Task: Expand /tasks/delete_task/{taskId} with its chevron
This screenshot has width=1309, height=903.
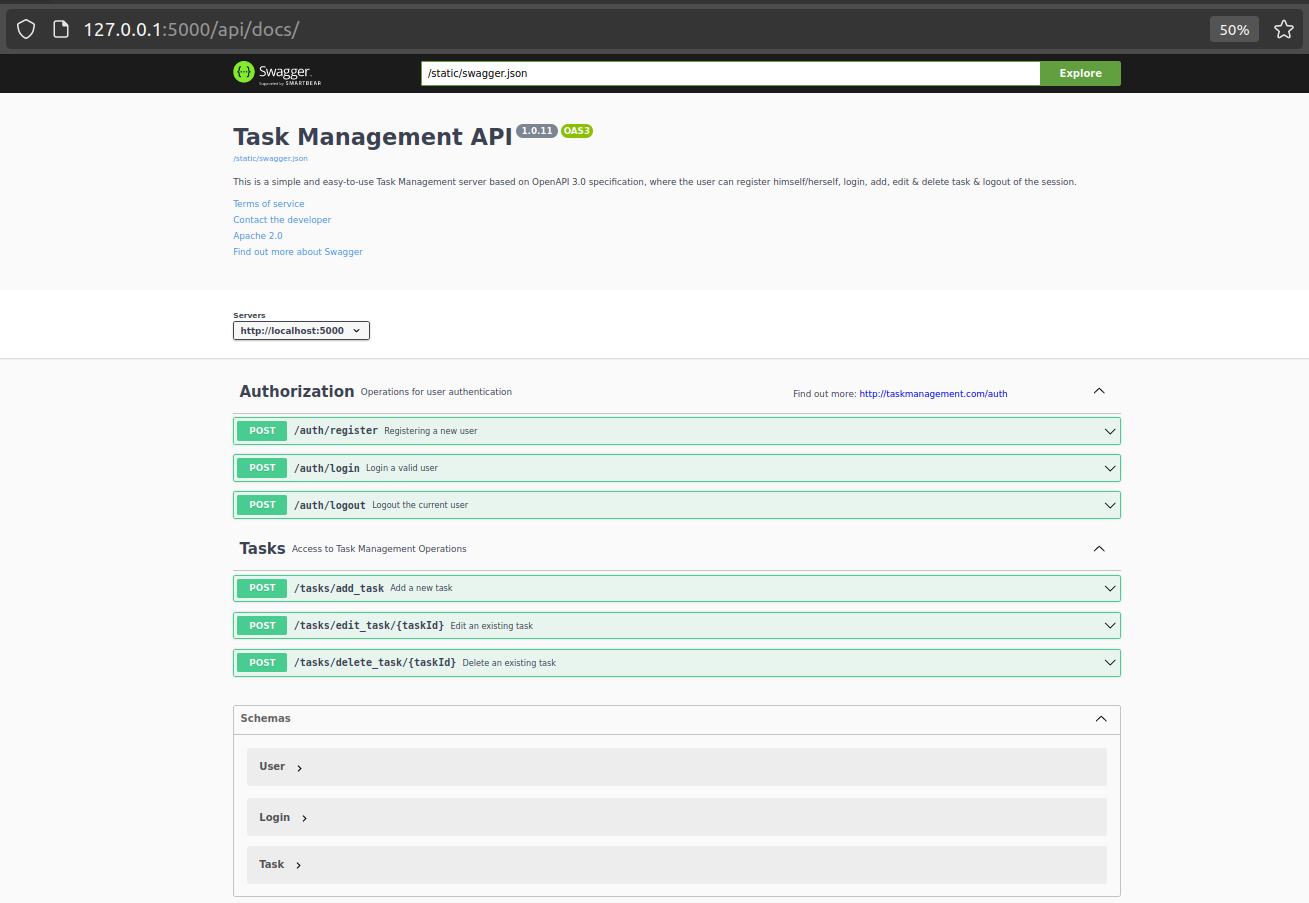Action: pyautogui.click(x=1110, y=663)
